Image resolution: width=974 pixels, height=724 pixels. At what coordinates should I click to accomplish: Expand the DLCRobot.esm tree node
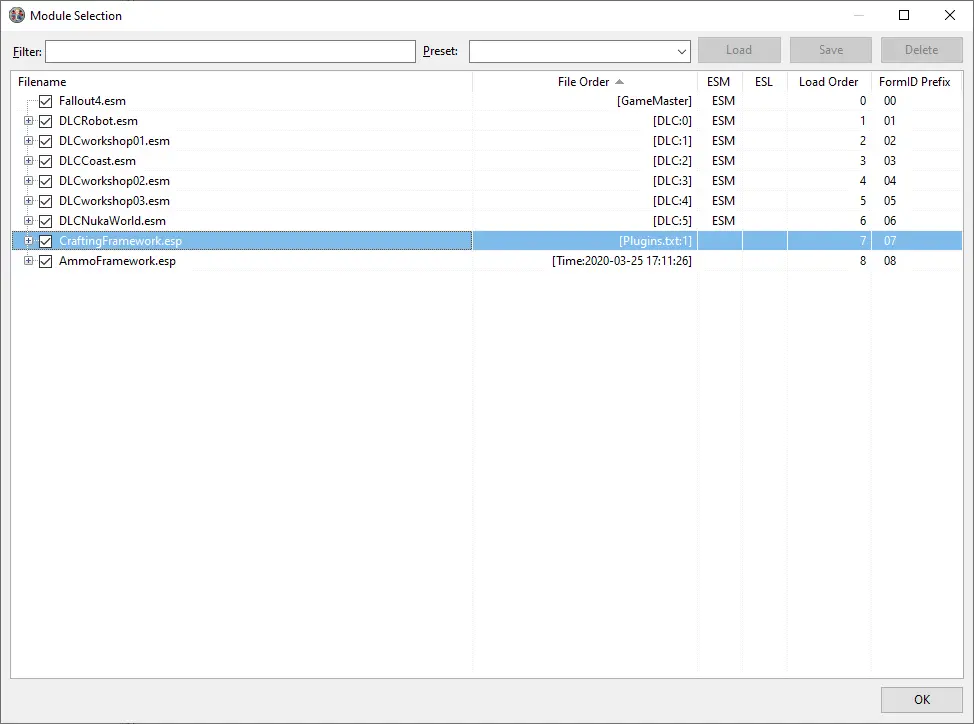29,120
